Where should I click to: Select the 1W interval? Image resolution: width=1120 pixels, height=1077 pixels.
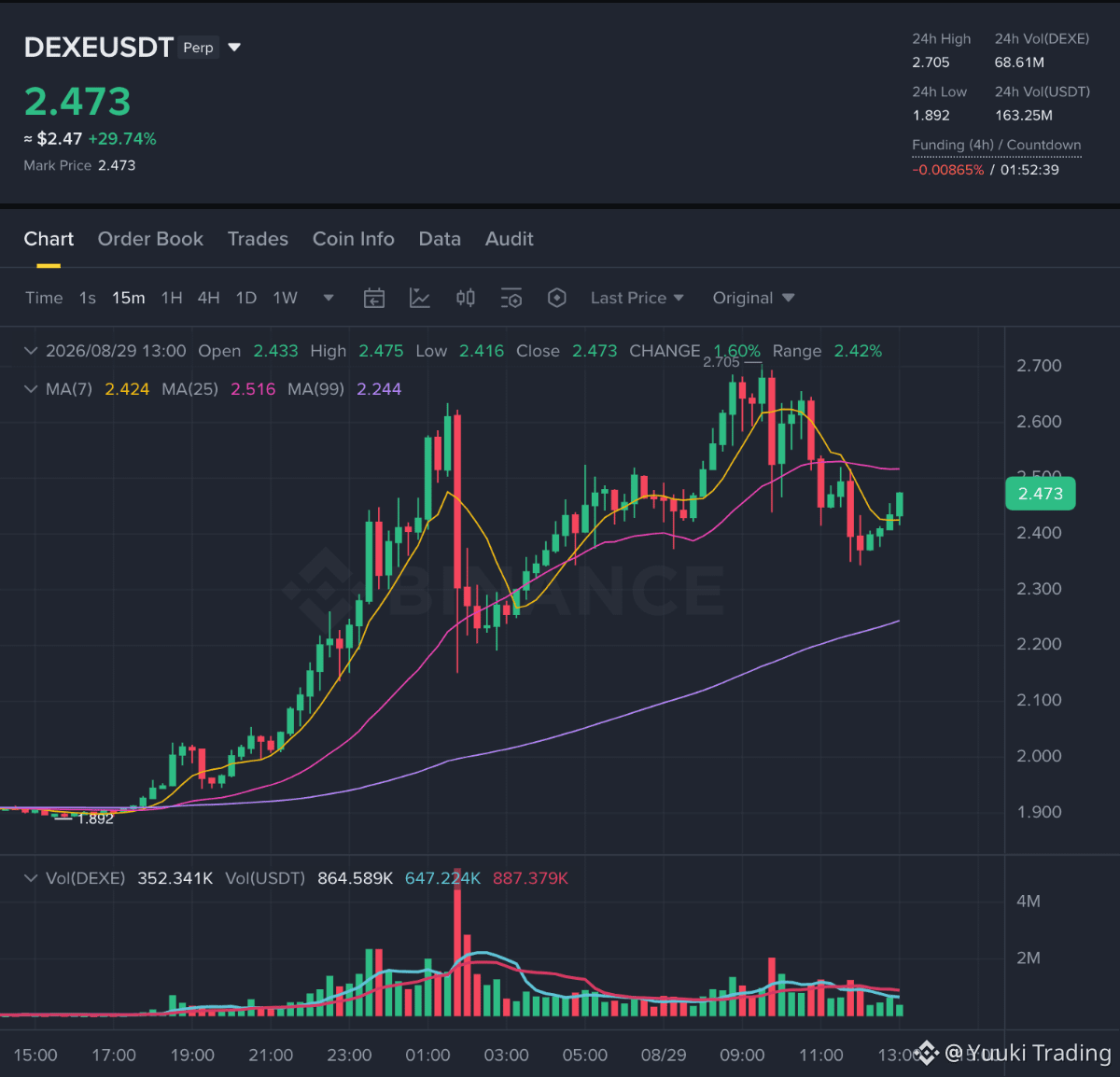(286, 298)
